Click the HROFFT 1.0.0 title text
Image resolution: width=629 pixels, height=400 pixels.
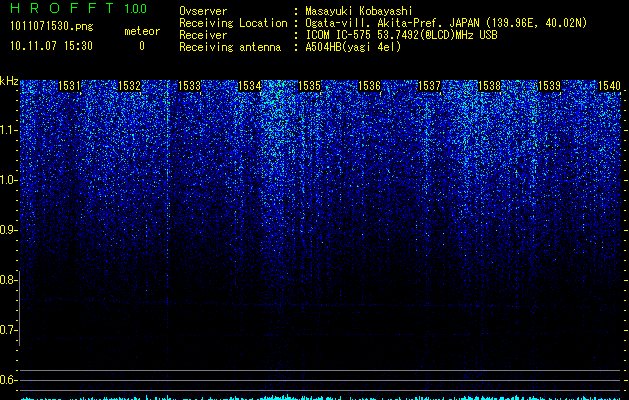point(79,8)
